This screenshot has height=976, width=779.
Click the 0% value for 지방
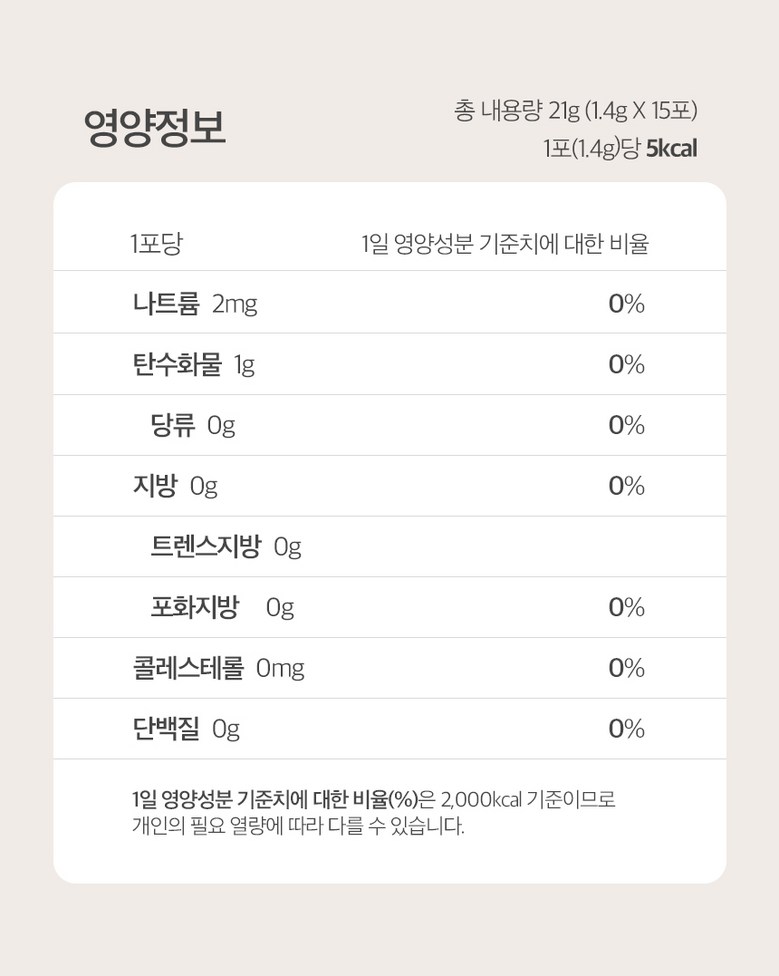point(626,487)
